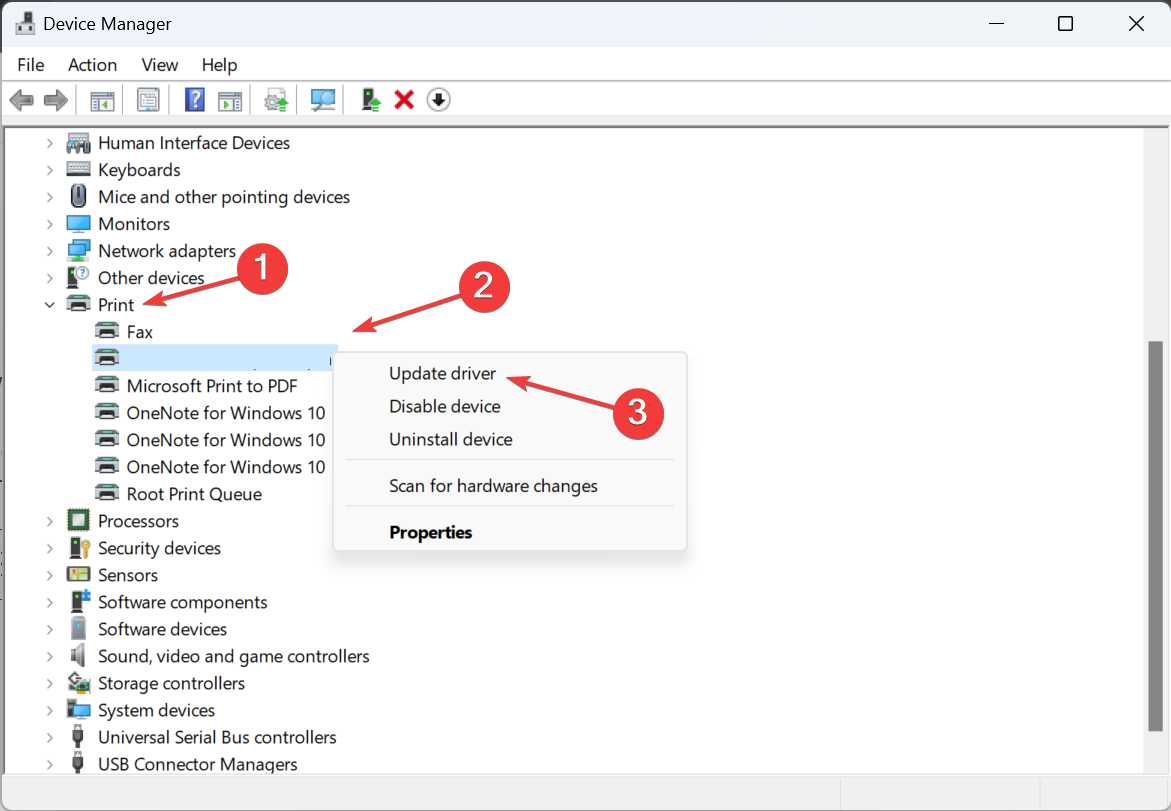Click the Update device driver toolbar icon
Screen dimensions: 1171x811
pyautogui.click(x=276, y=99)
